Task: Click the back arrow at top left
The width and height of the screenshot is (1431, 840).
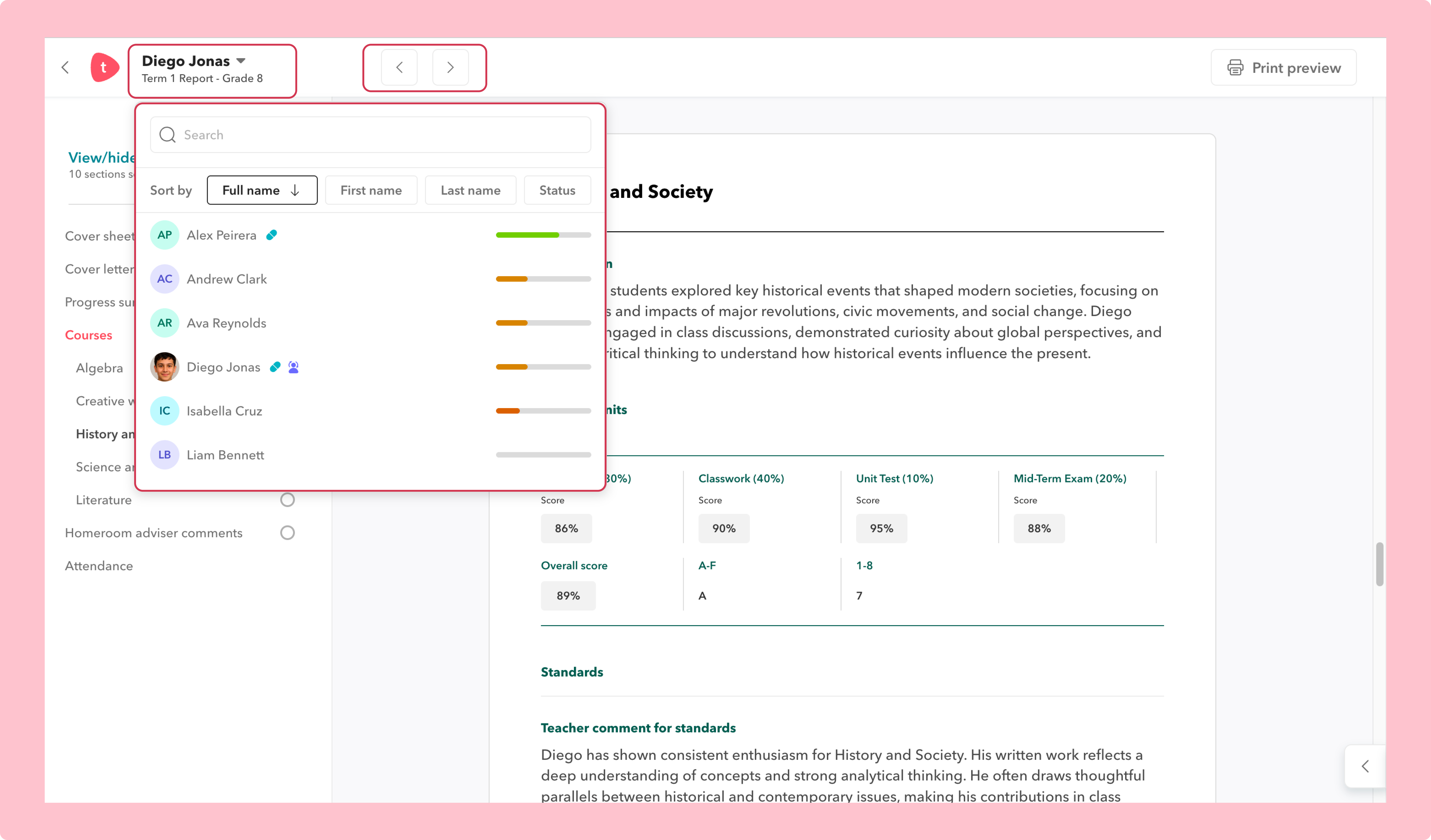Action: coord(65,68)
